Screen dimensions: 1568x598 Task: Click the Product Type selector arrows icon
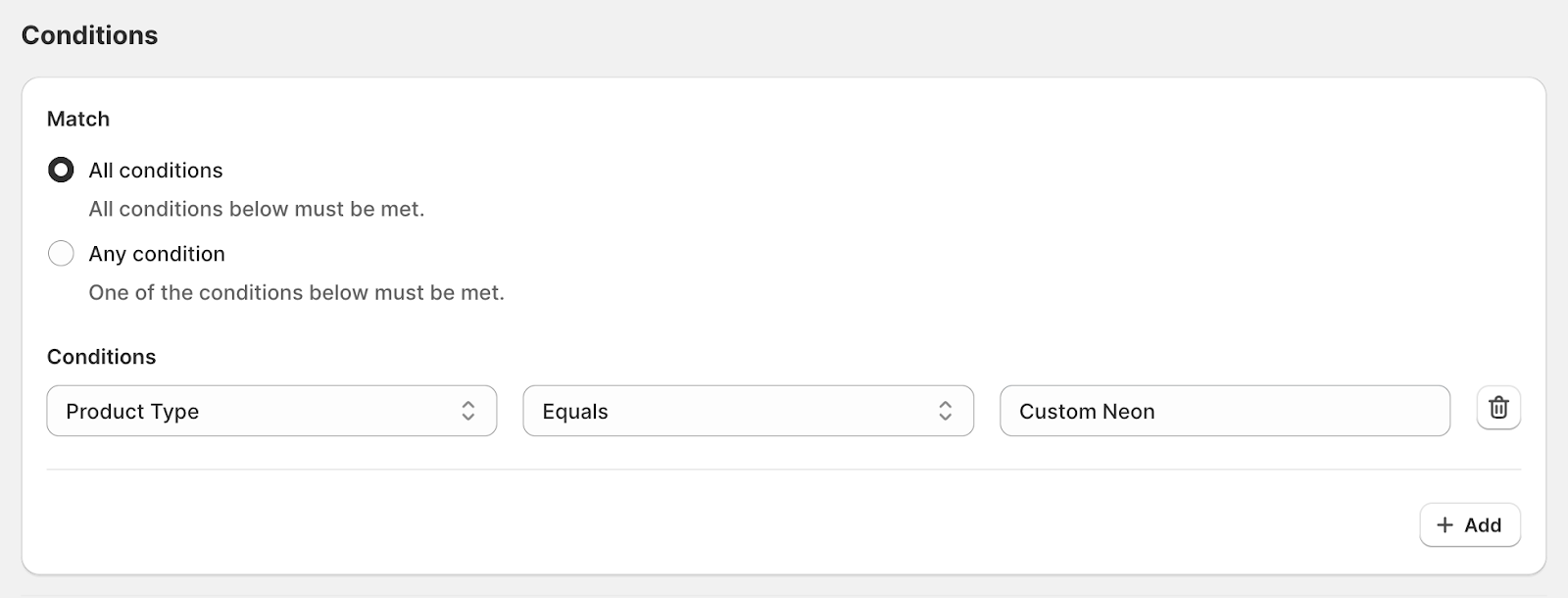pos(468,411)
